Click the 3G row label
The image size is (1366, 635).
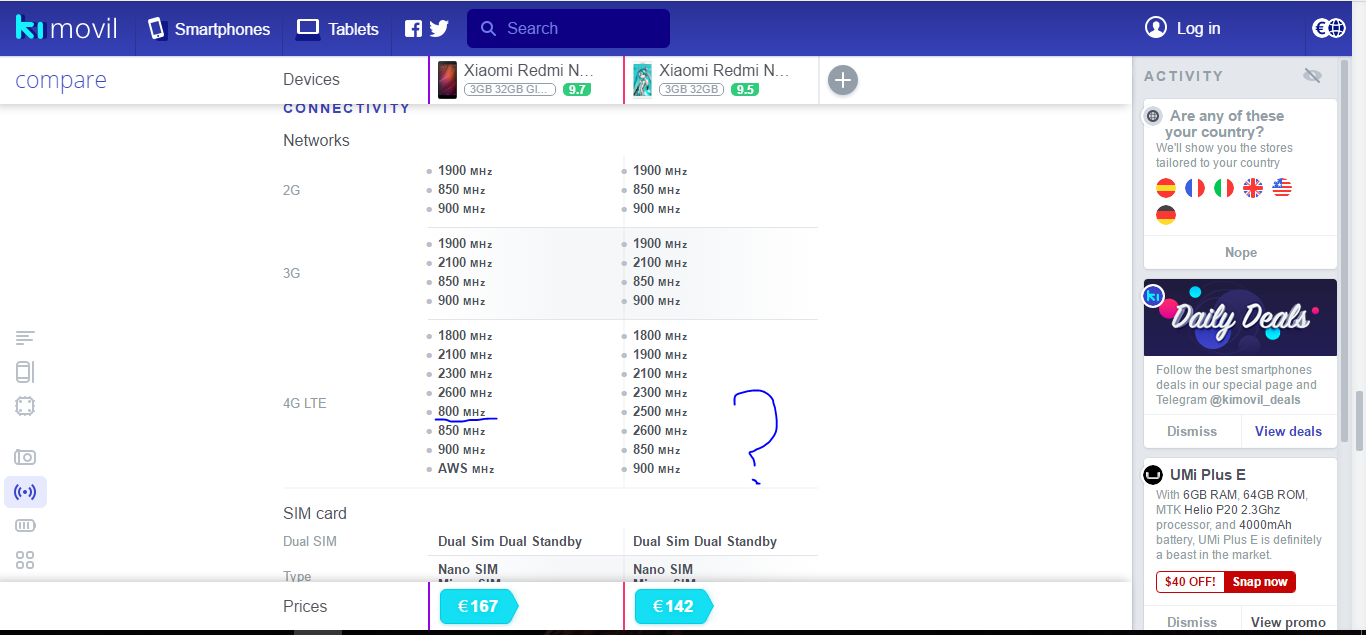click(292, 273)
